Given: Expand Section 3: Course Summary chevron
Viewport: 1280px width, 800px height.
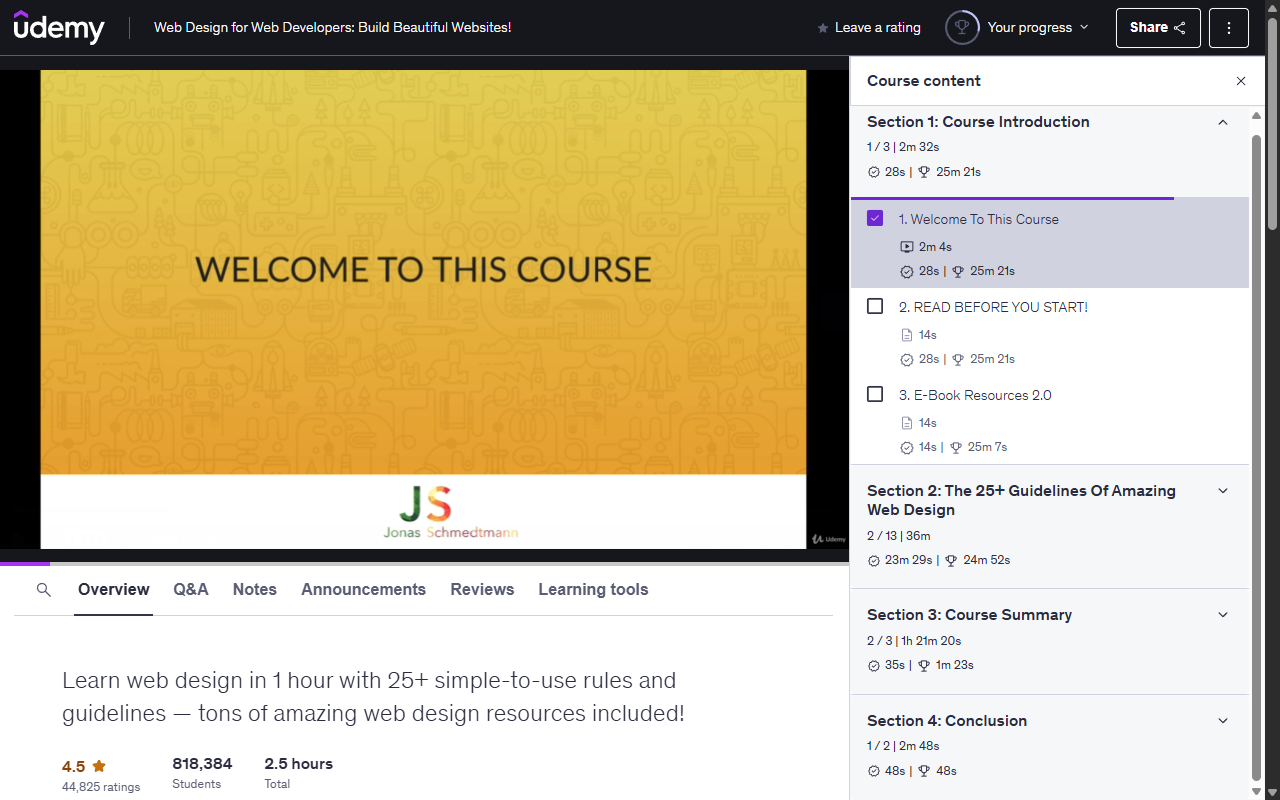Looking at the screenshot, I should point(1222,615).
